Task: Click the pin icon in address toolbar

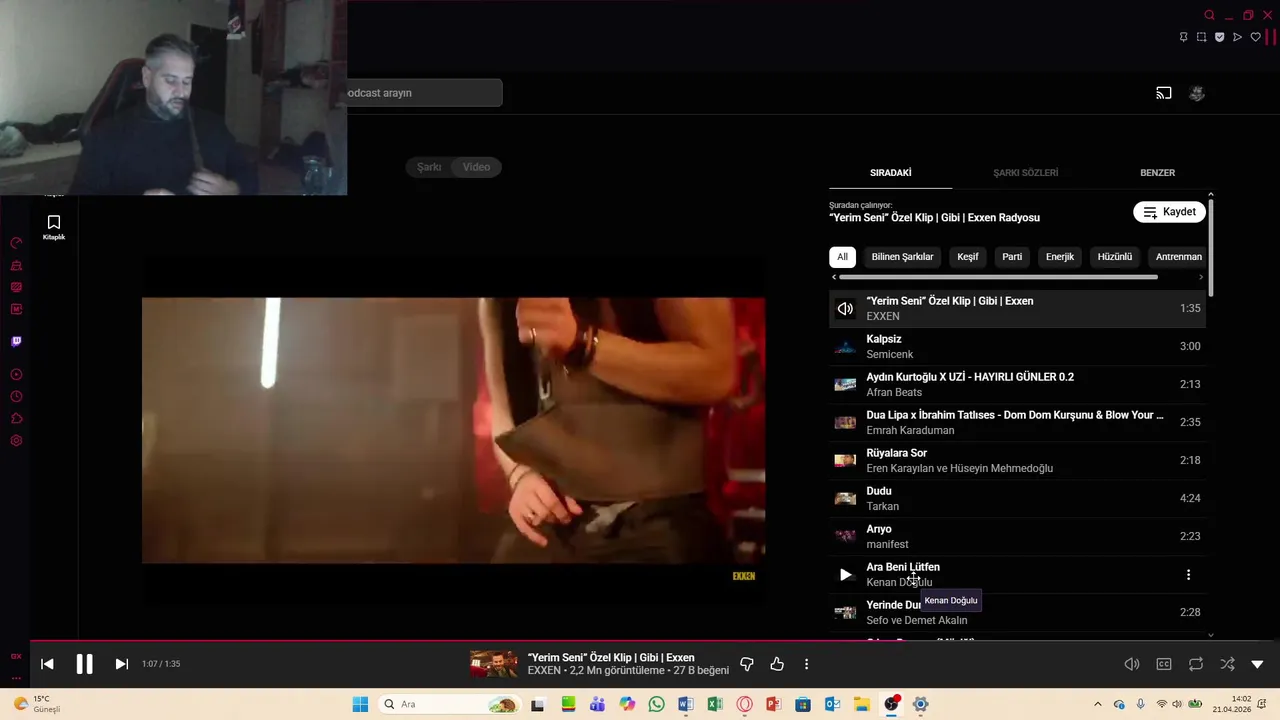Action: [x=1183, y=37]
